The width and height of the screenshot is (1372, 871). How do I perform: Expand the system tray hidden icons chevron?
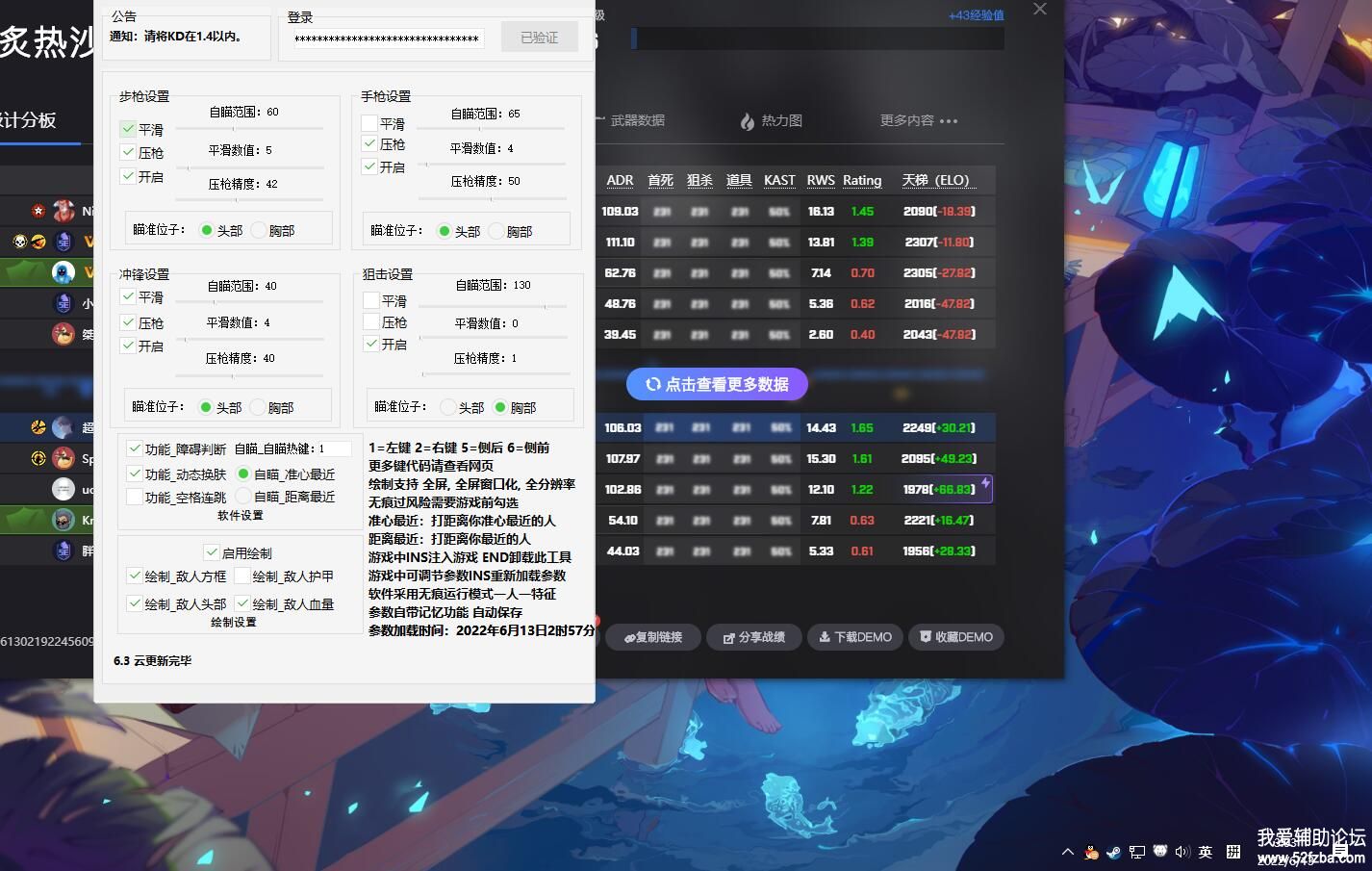click(1068, 852)
